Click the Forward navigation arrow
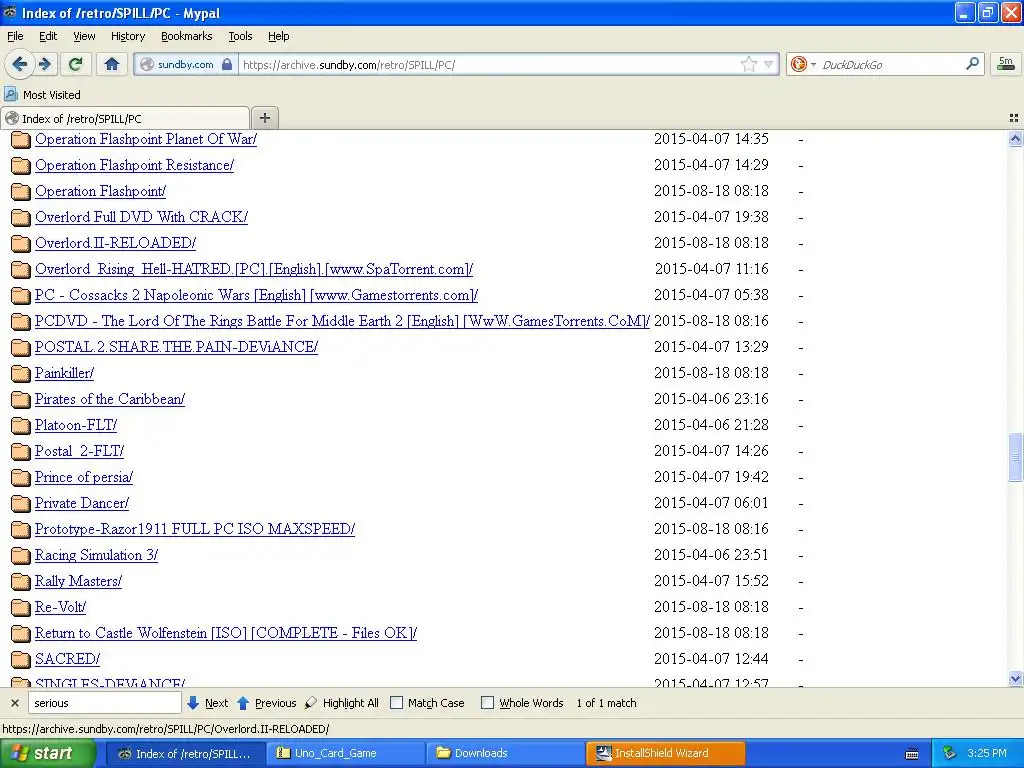Image resolution: width=1024 pixels, height=768 pixels. (44, 64)
